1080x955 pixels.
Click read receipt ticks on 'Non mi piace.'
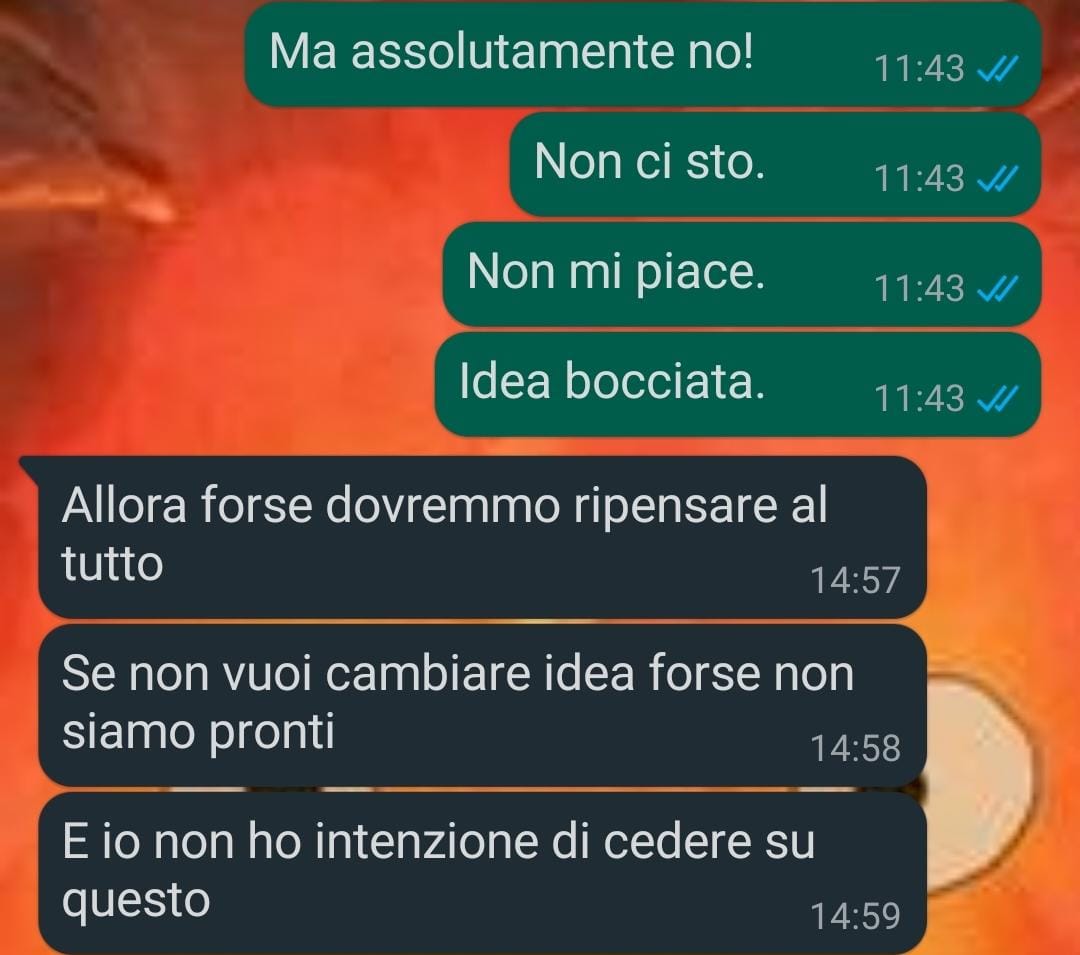point(997,288)
